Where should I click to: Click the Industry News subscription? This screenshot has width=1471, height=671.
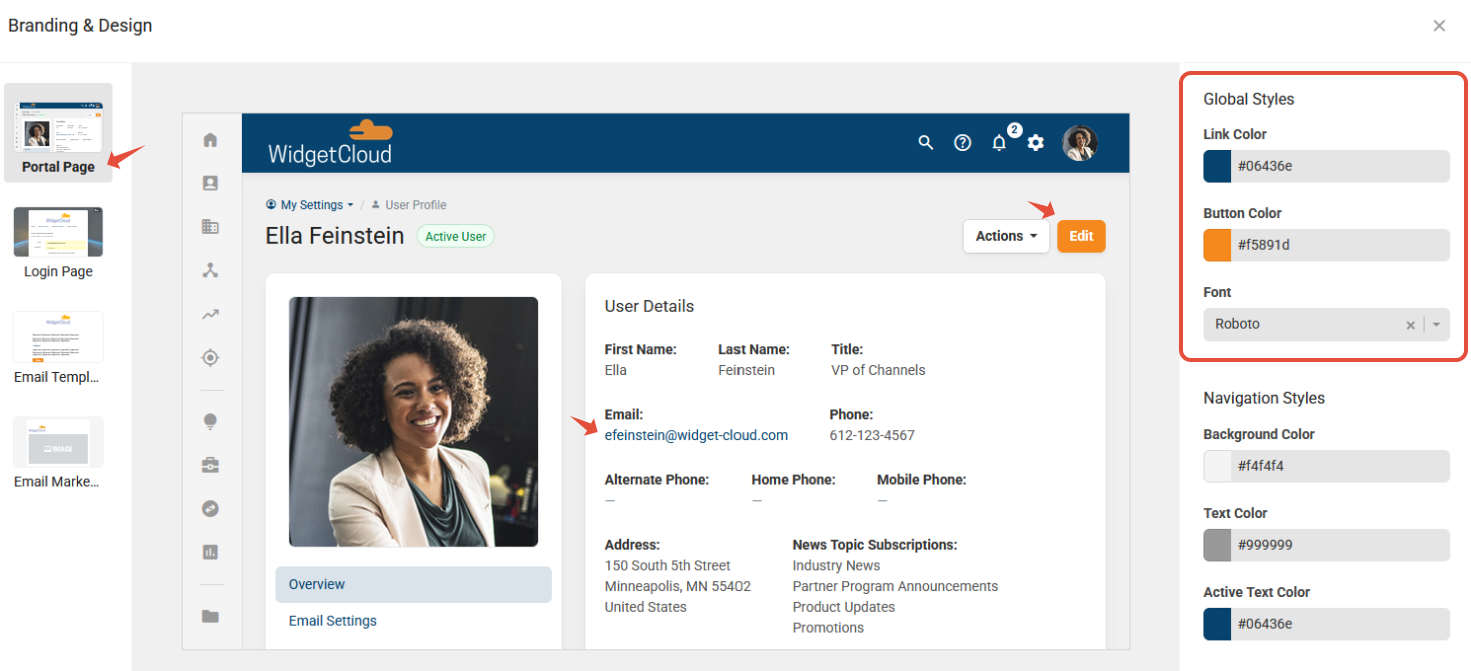tap(836, 566)
